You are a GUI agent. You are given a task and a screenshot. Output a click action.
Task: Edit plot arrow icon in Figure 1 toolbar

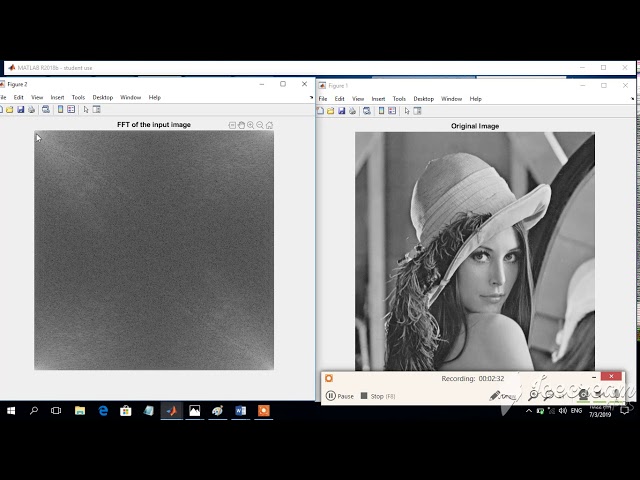coord(407,111)
